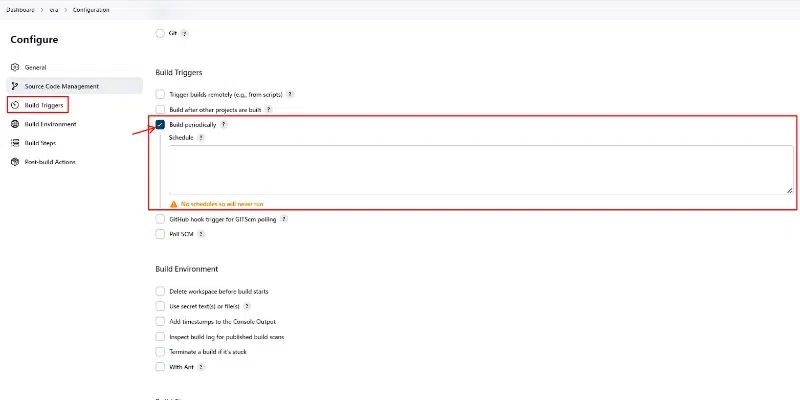This screenshot has width=800, height=400.
Task: Click inside the Schedule text area
Action: tap(480, 168)
